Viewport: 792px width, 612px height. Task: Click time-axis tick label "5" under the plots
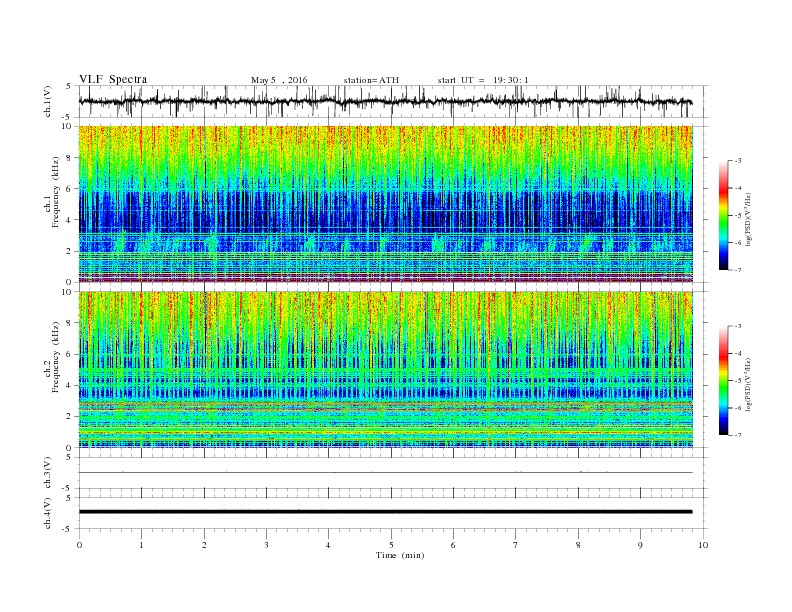[x=391, y=545]
